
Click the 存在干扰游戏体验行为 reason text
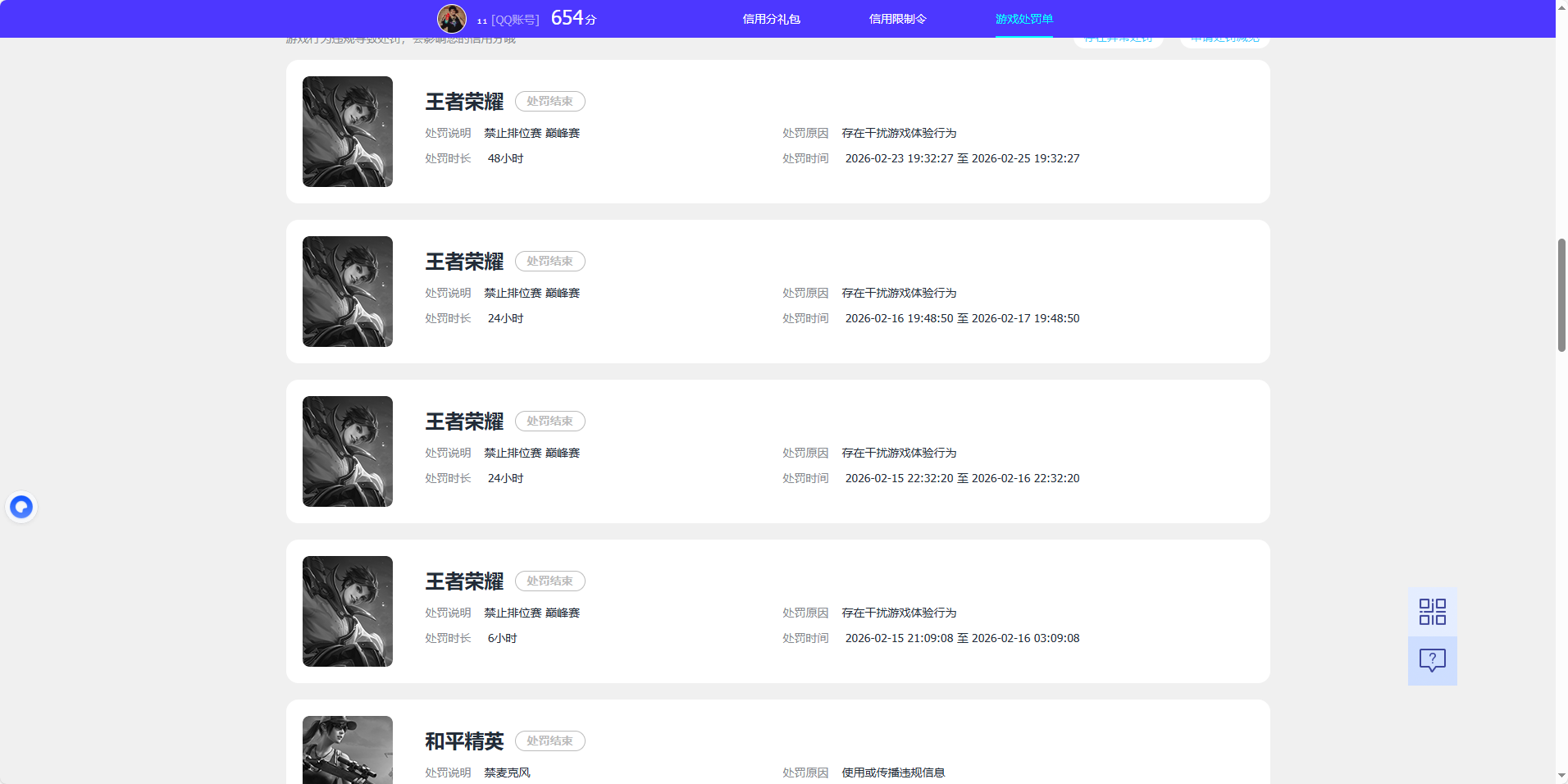pos(899,132)
